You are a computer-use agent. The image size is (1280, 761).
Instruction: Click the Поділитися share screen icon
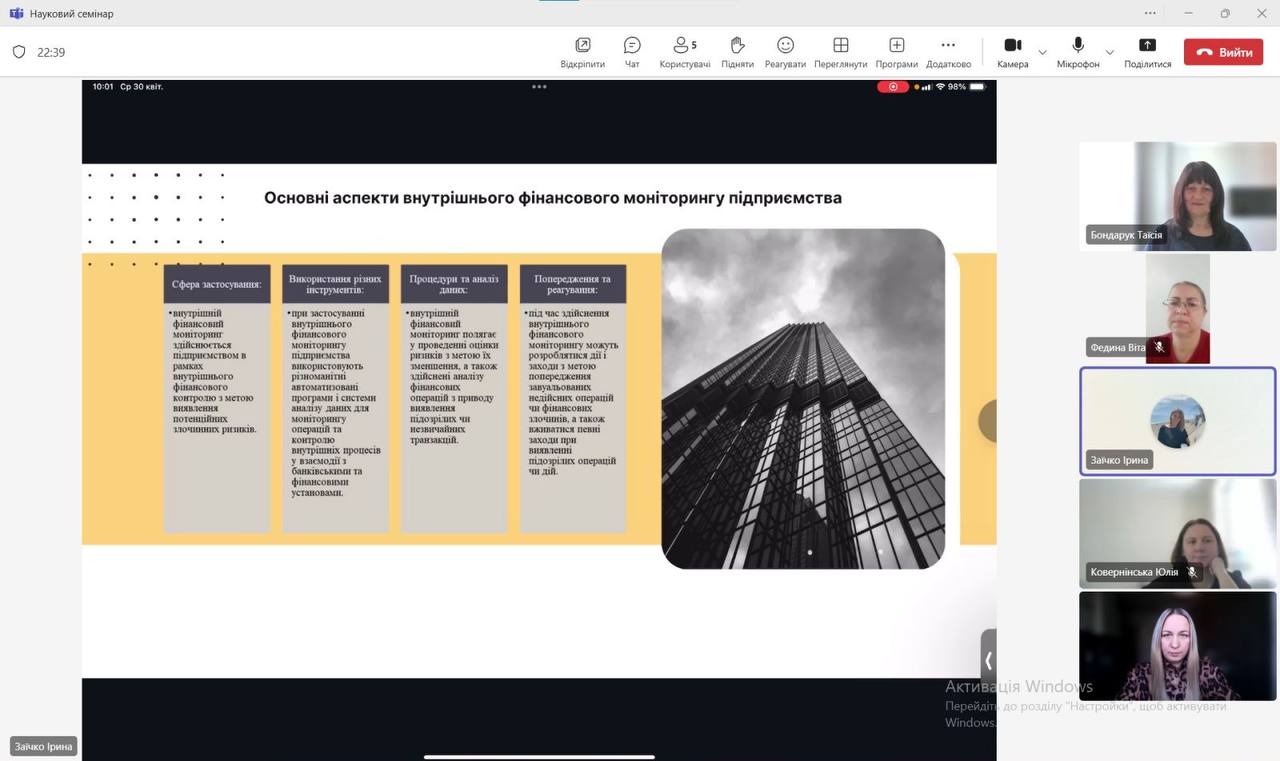click(1147, 52)
